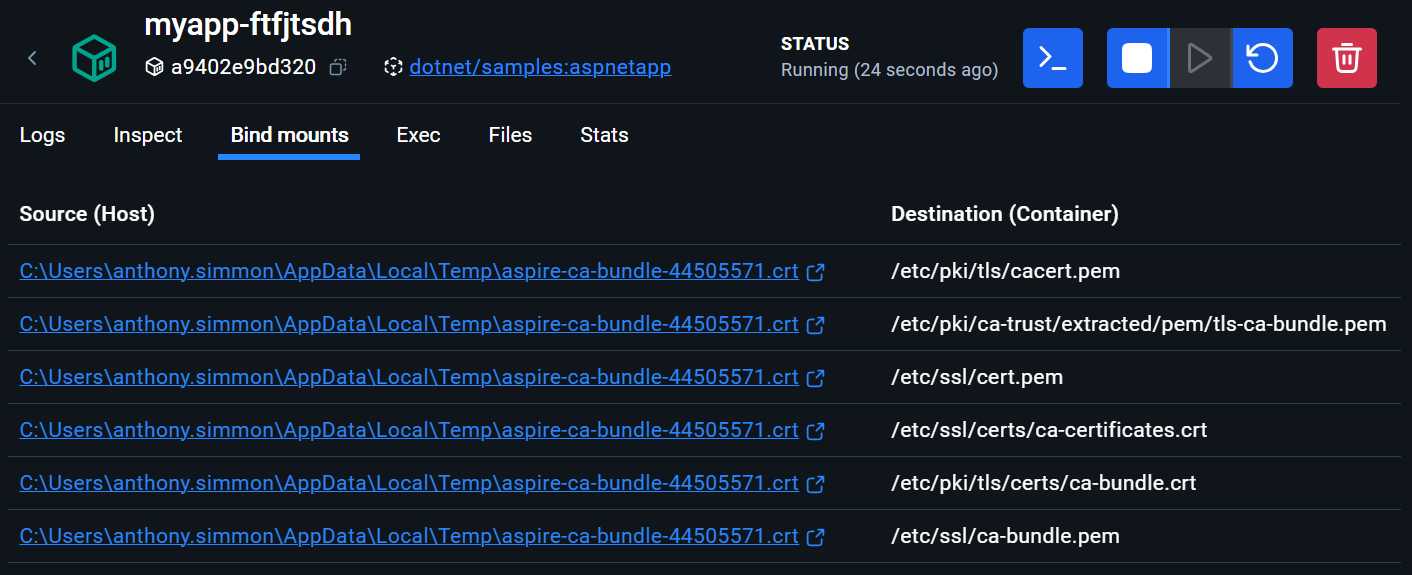Screen dimensions: 1412x575
Task: Click external-open icon in /etc/ssl/cert.pem row
Action: click(815, 378)
